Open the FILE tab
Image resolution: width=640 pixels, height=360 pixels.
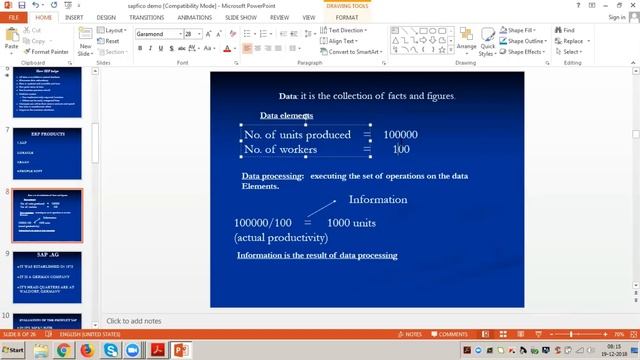pos(13,18)
